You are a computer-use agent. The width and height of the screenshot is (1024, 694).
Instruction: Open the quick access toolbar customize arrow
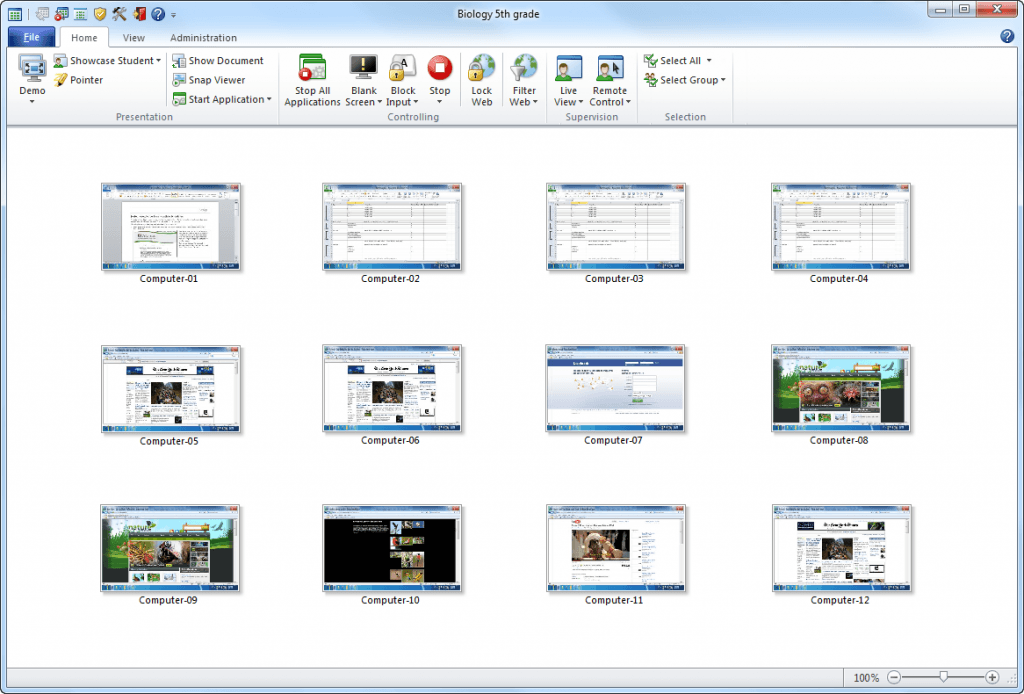click(173, 15)
